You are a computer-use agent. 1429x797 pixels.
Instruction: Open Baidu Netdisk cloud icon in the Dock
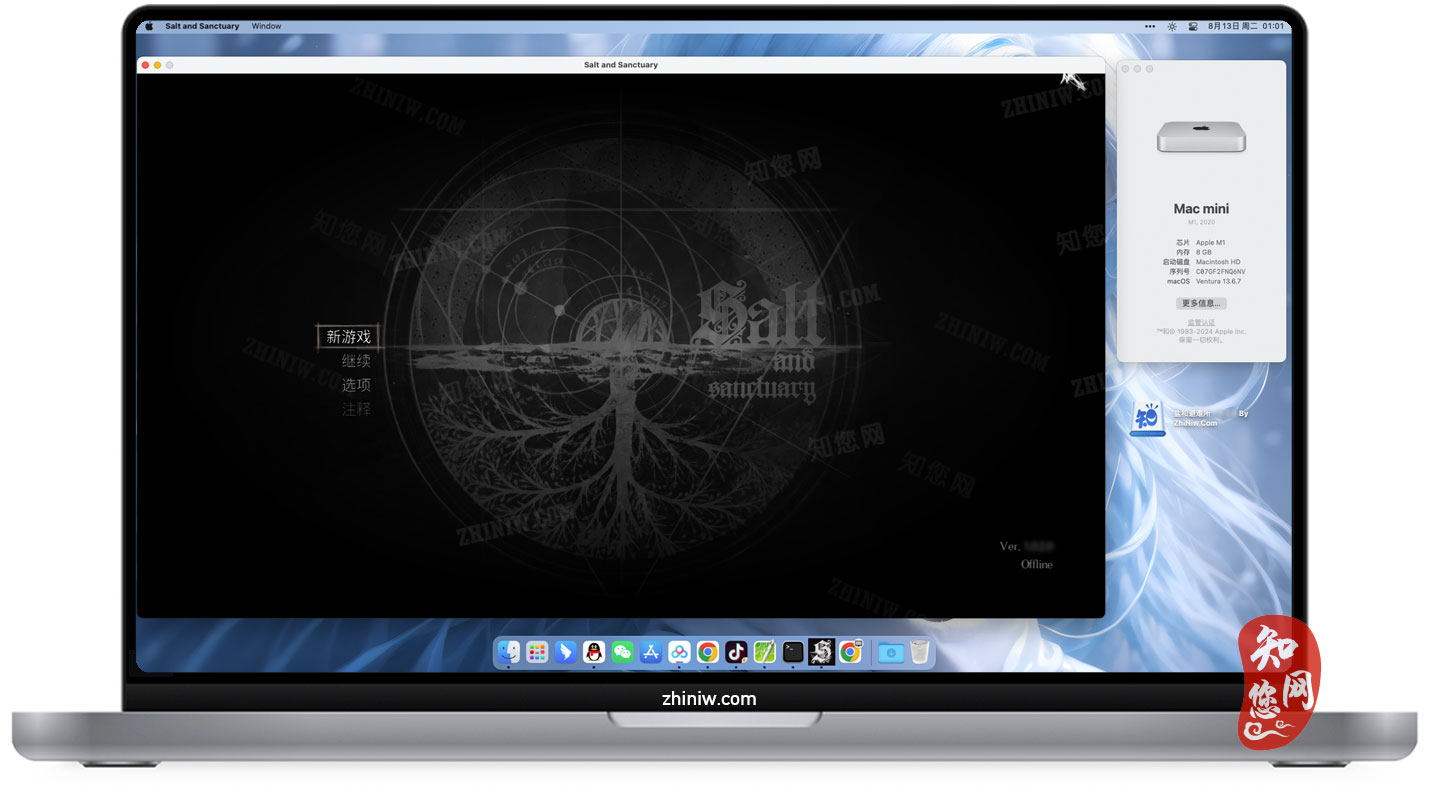click(679, 652)
